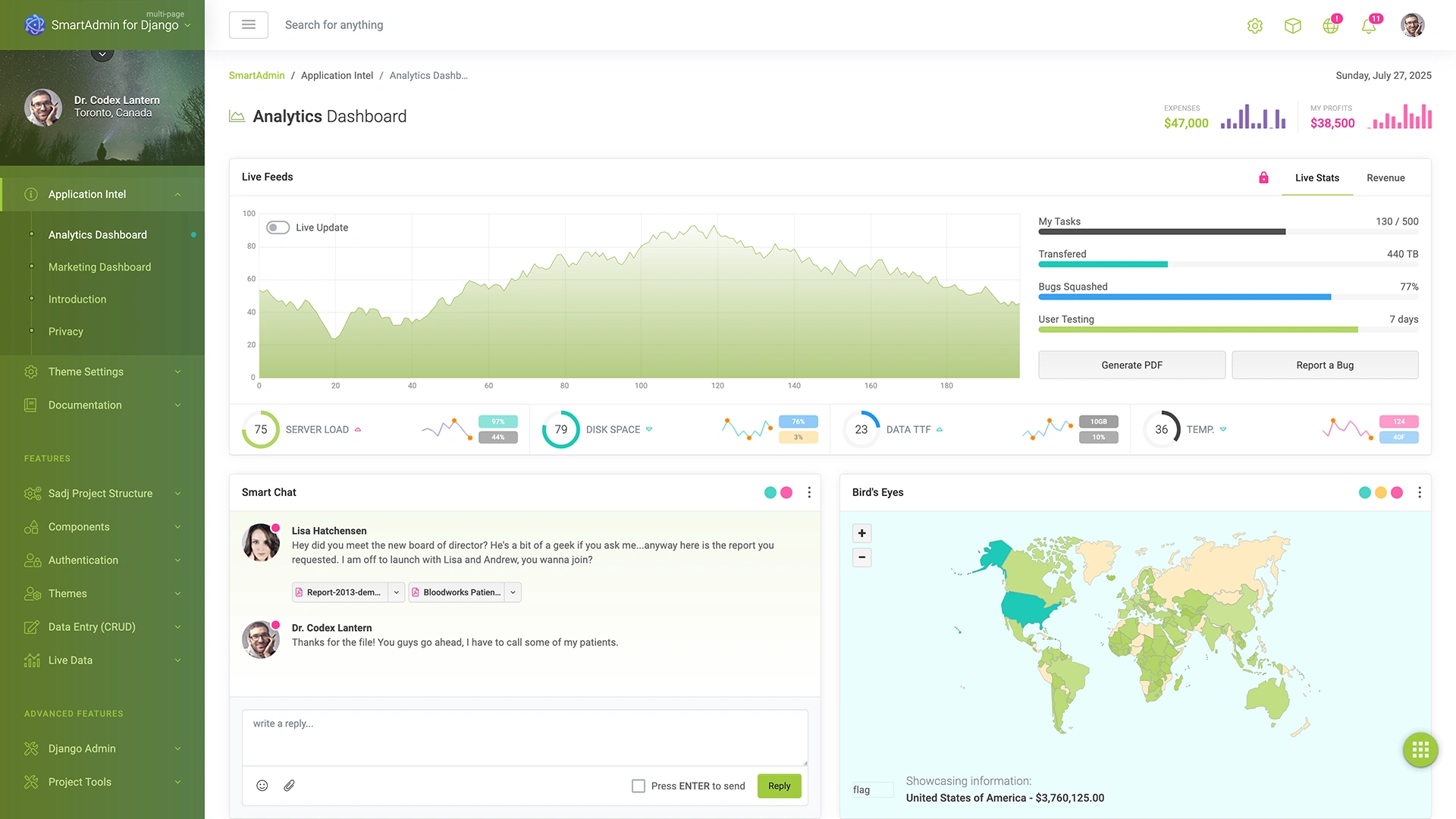Click the Generate PDF button
Image resolution: width=1456 pixels, height=819 pixels.
(1131, 365)
